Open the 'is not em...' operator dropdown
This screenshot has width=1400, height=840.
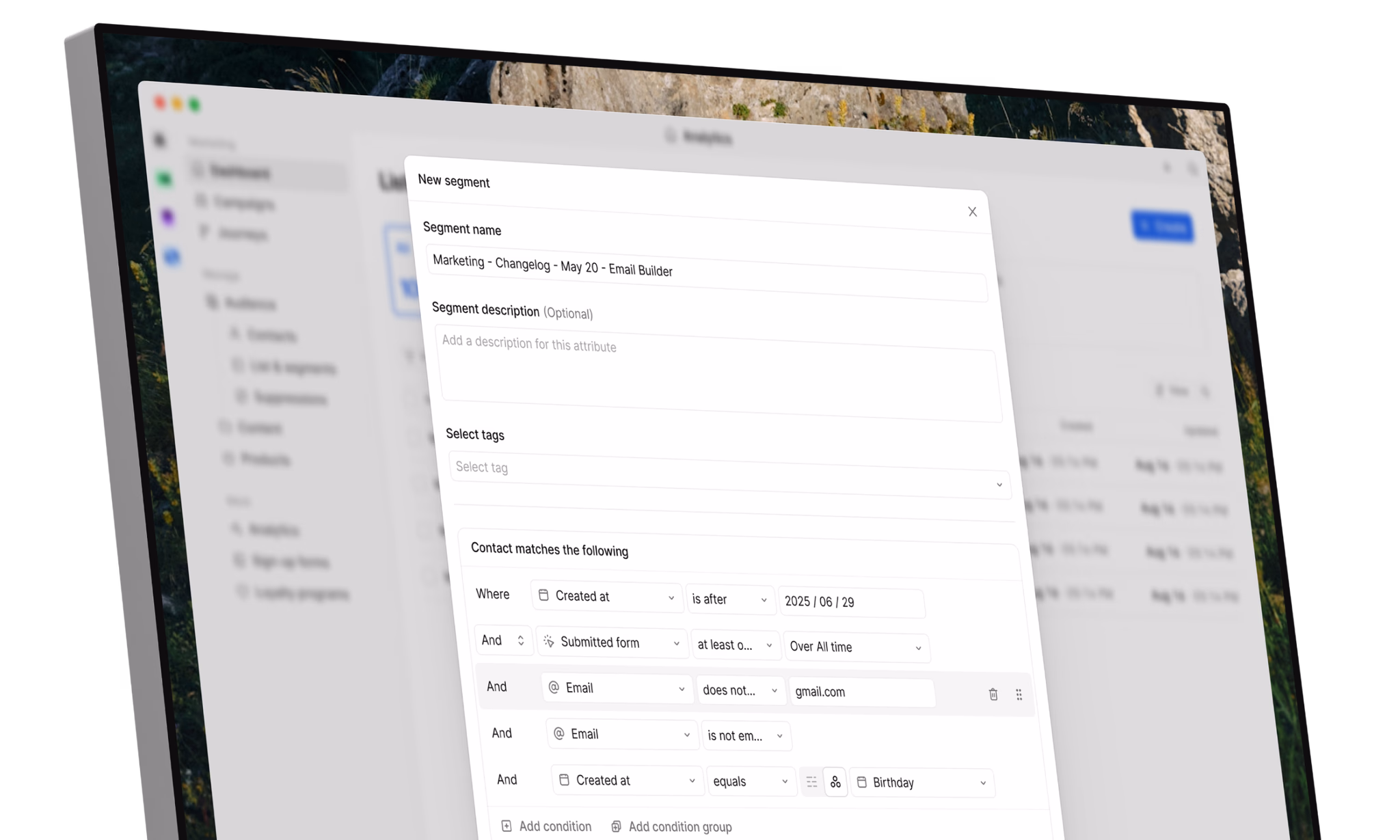[745, 736]
